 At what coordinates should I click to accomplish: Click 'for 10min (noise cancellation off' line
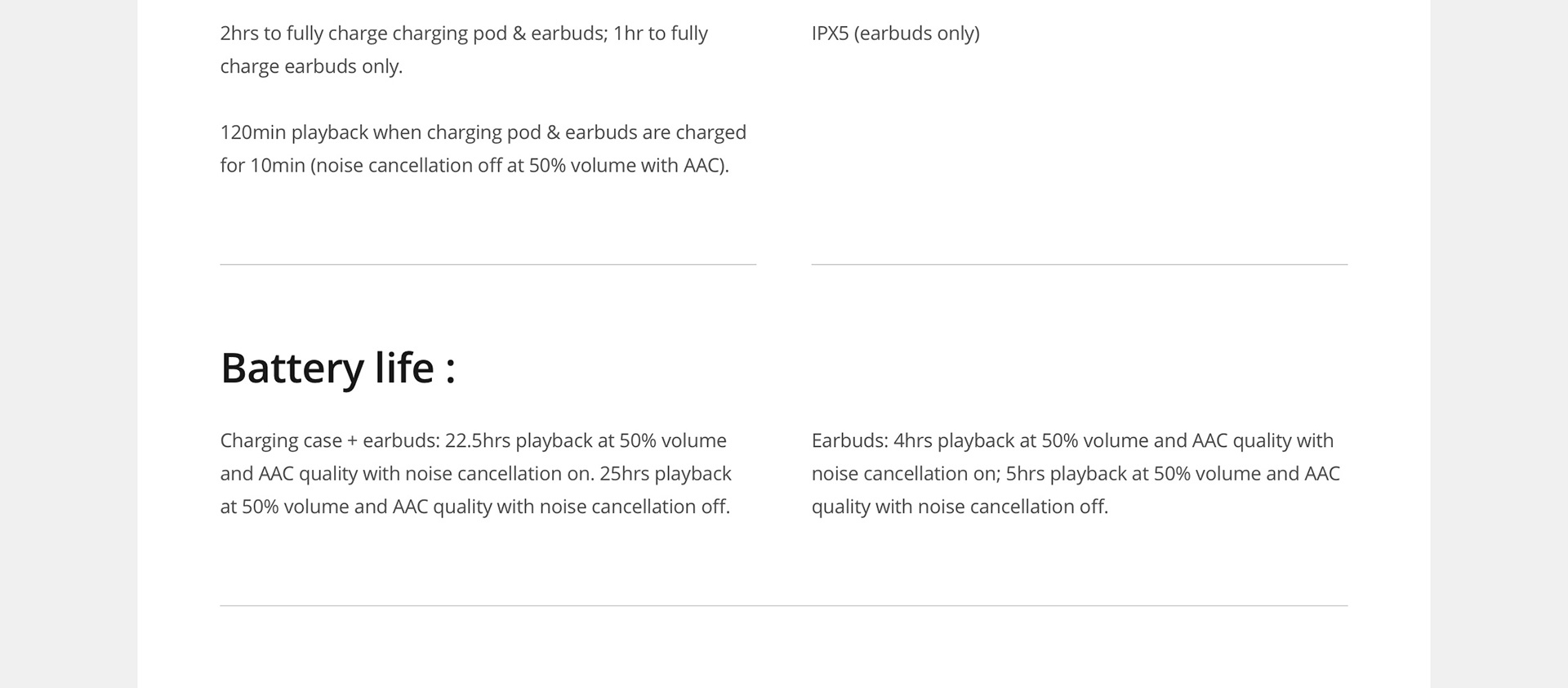[x=474, y=165]
